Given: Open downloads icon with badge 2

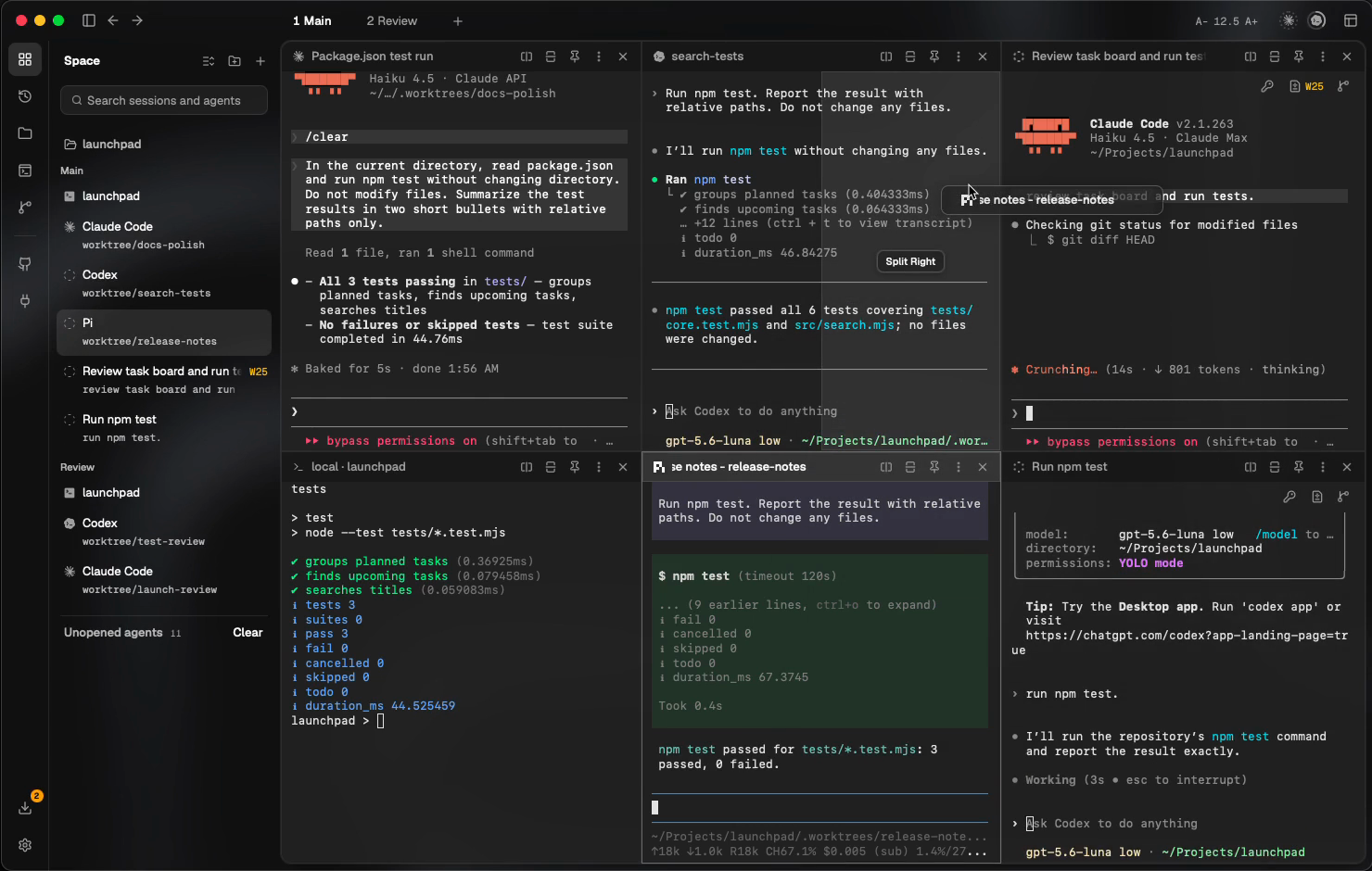Looking at the screenshot, I should (25, 808).
